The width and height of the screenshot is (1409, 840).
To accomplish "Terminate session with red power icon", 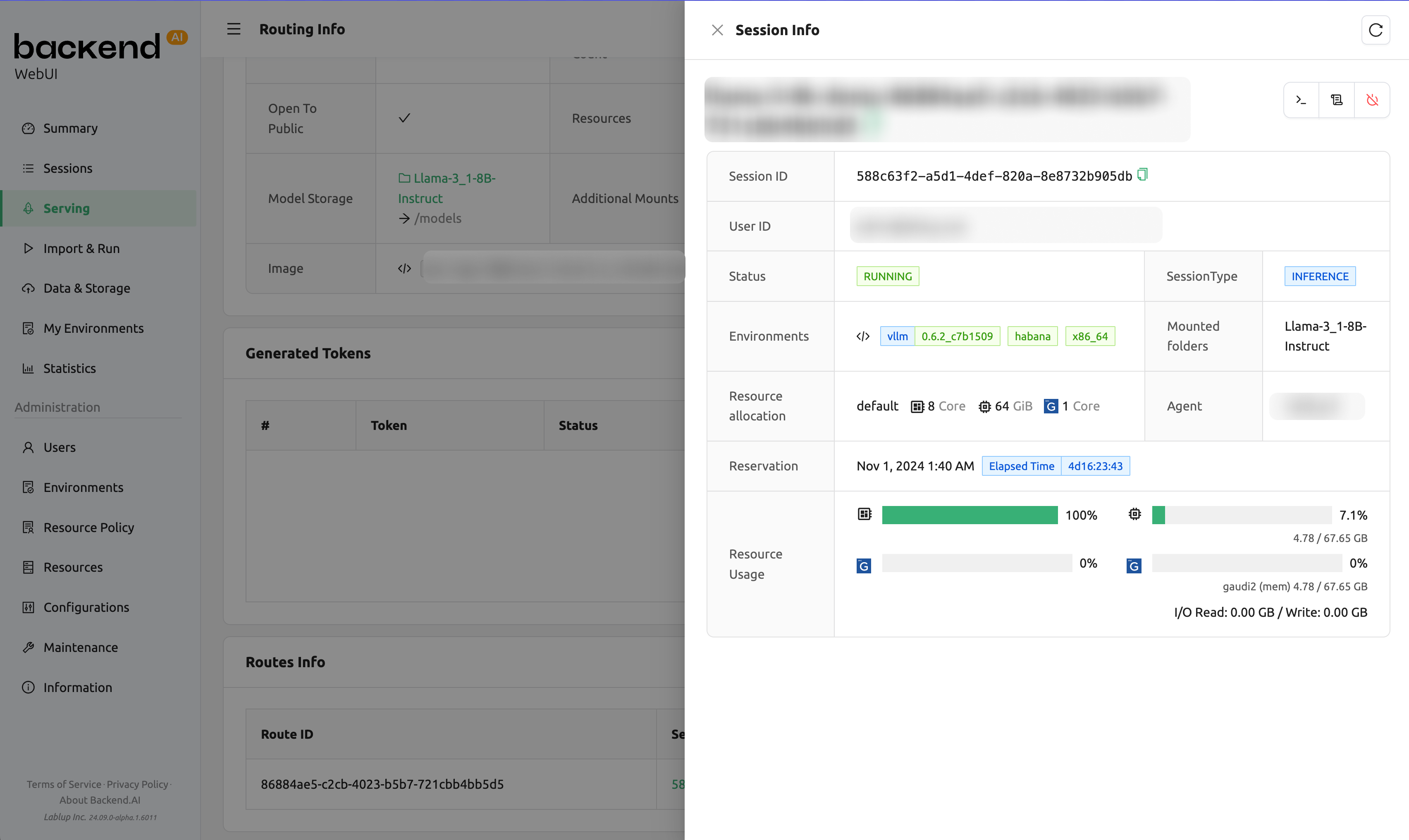I will pos(1372,100).
